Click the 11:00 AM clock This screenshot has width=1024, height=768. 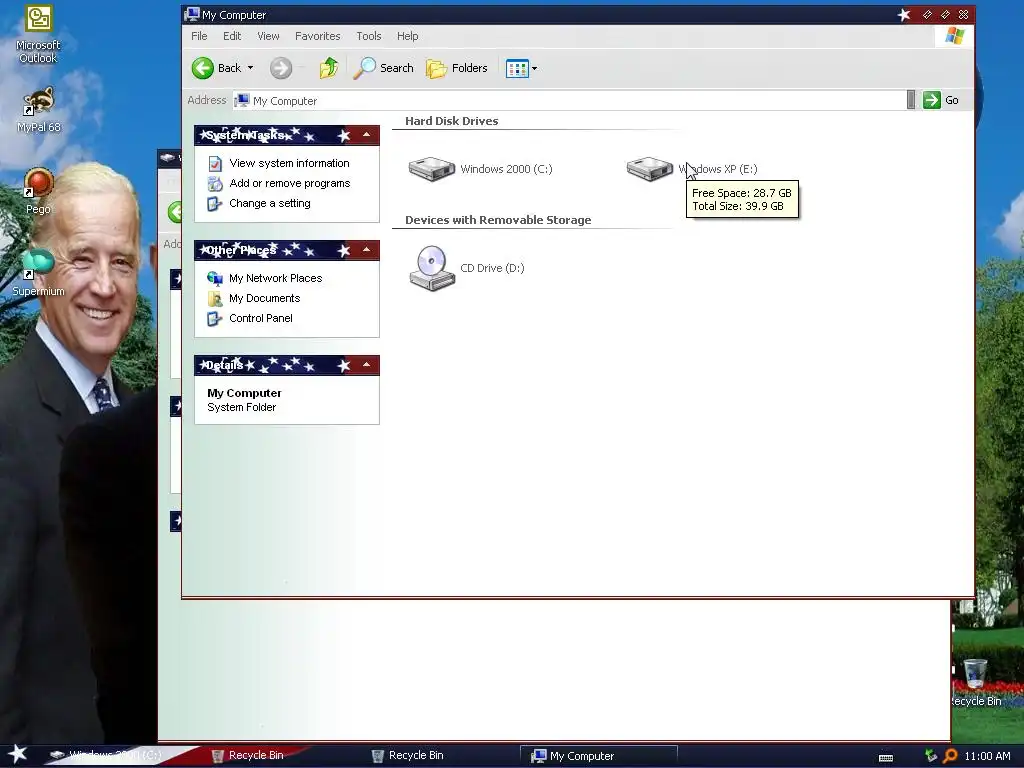point(987,756)
